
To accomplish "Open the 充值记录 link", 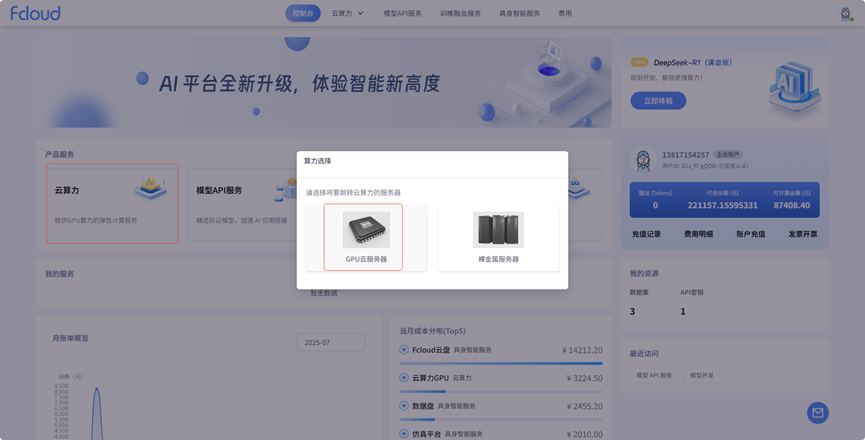I will pos(647,234).
